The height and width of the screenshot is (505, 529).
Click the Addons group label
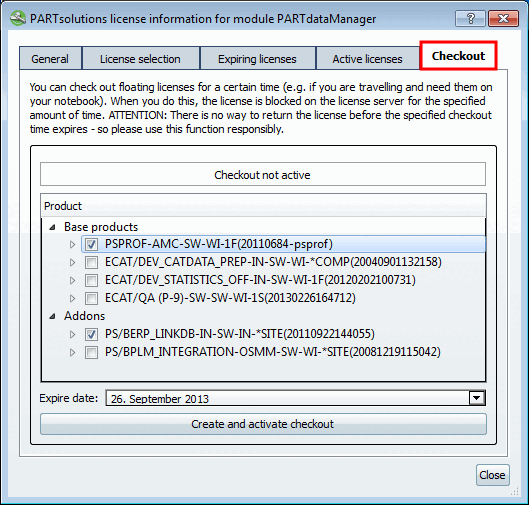click(x=84, y=316)
